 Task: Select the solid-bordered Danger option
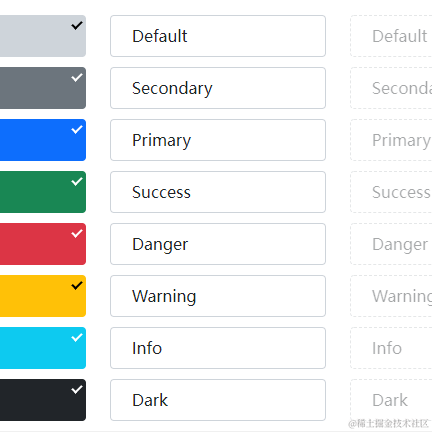pyautogui.click(x=218, y=244)
